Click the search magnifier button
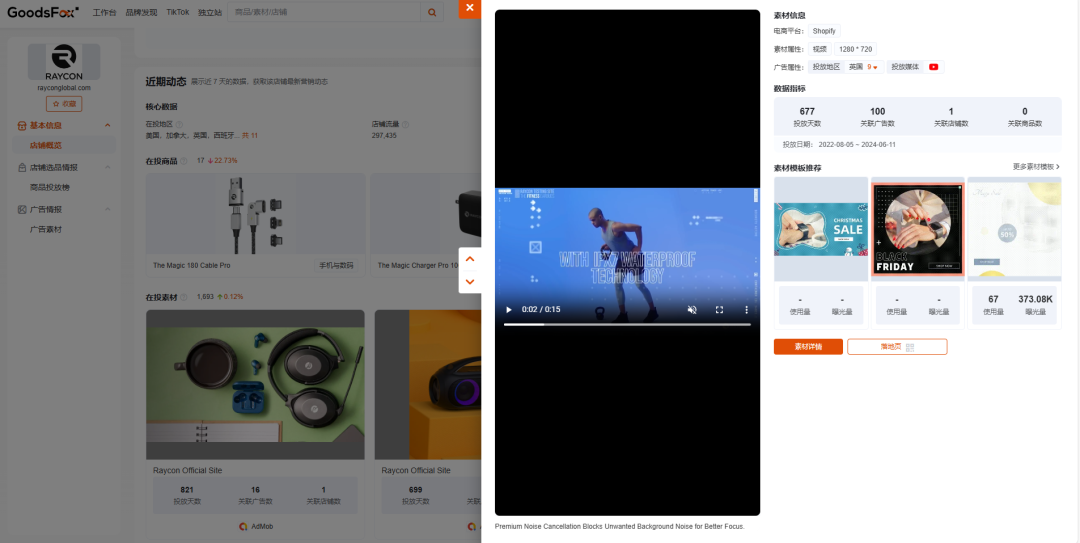Viewport: 1080px width, 543px height. pos(432,12)
